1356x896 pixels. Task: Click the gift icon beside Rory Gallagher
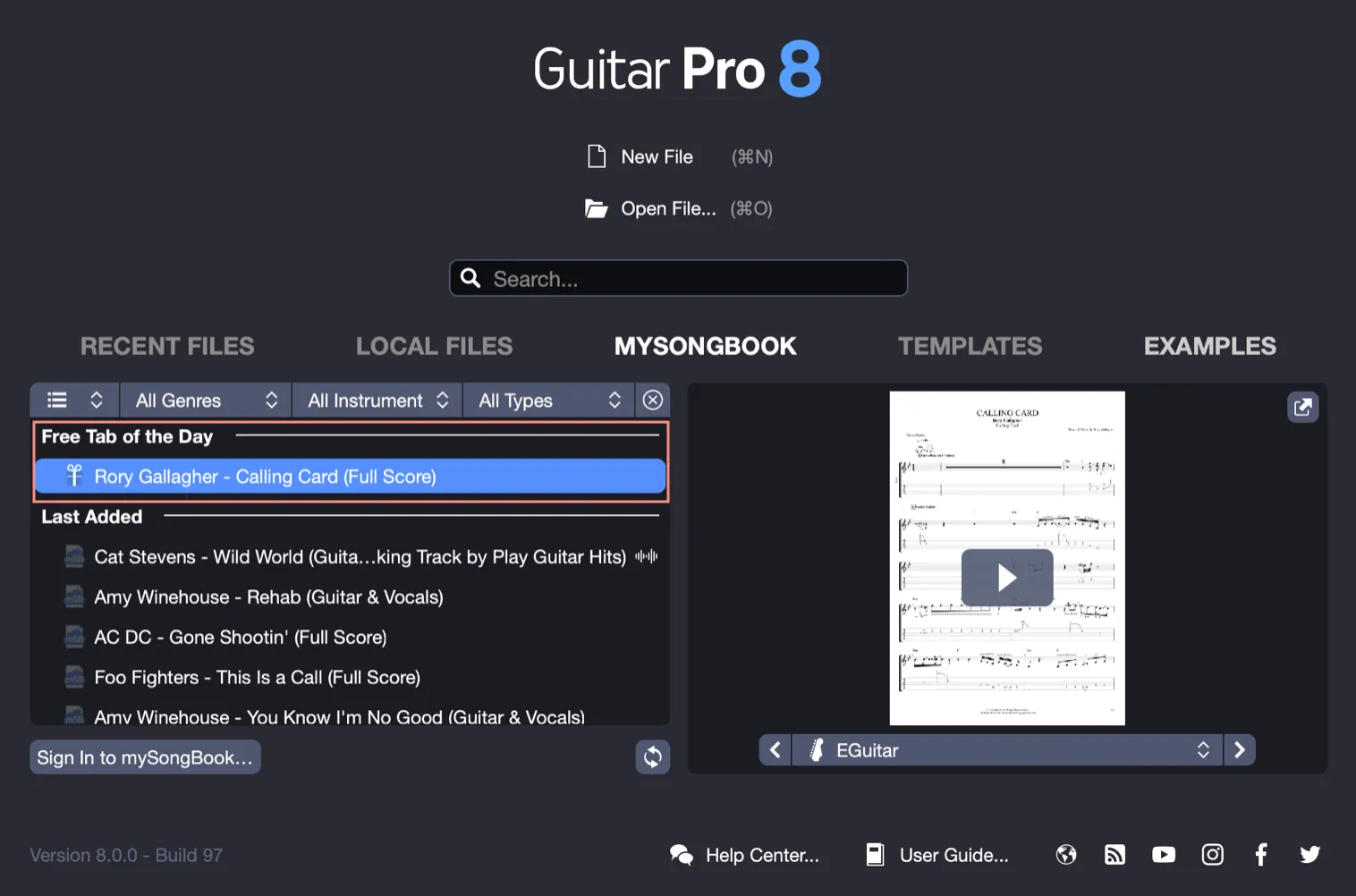point(74,476)
